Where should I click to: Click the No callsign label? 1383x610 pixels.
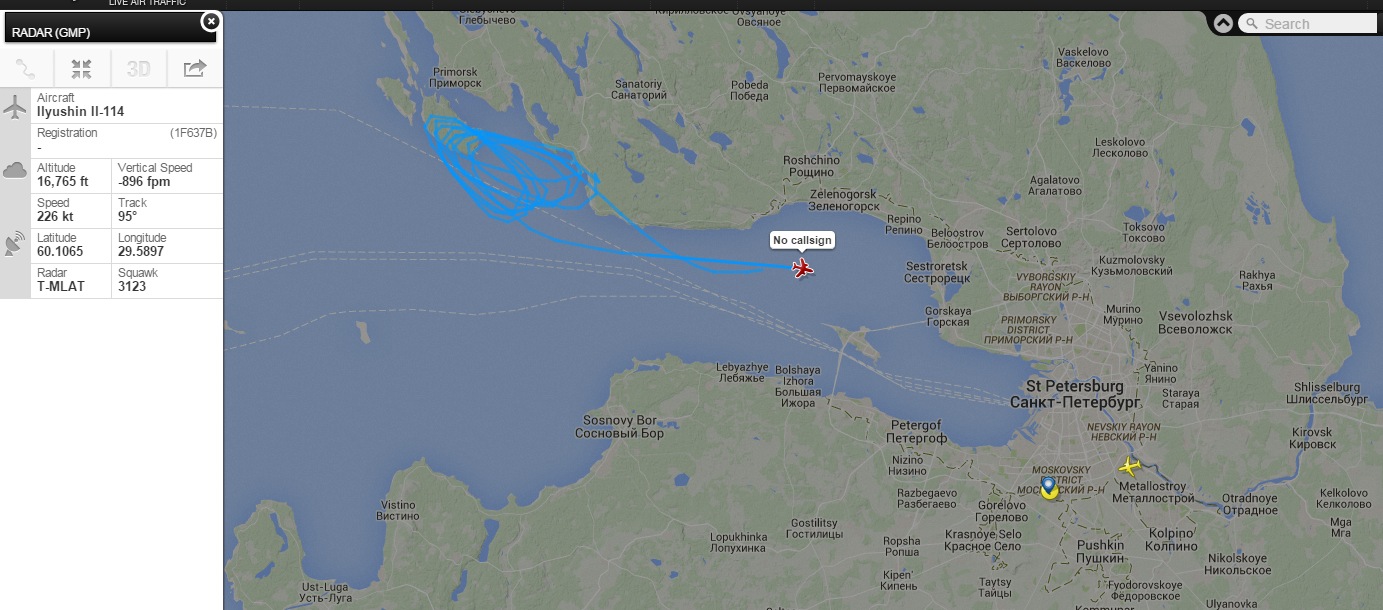pyautogui.click(x=802, y=241)
